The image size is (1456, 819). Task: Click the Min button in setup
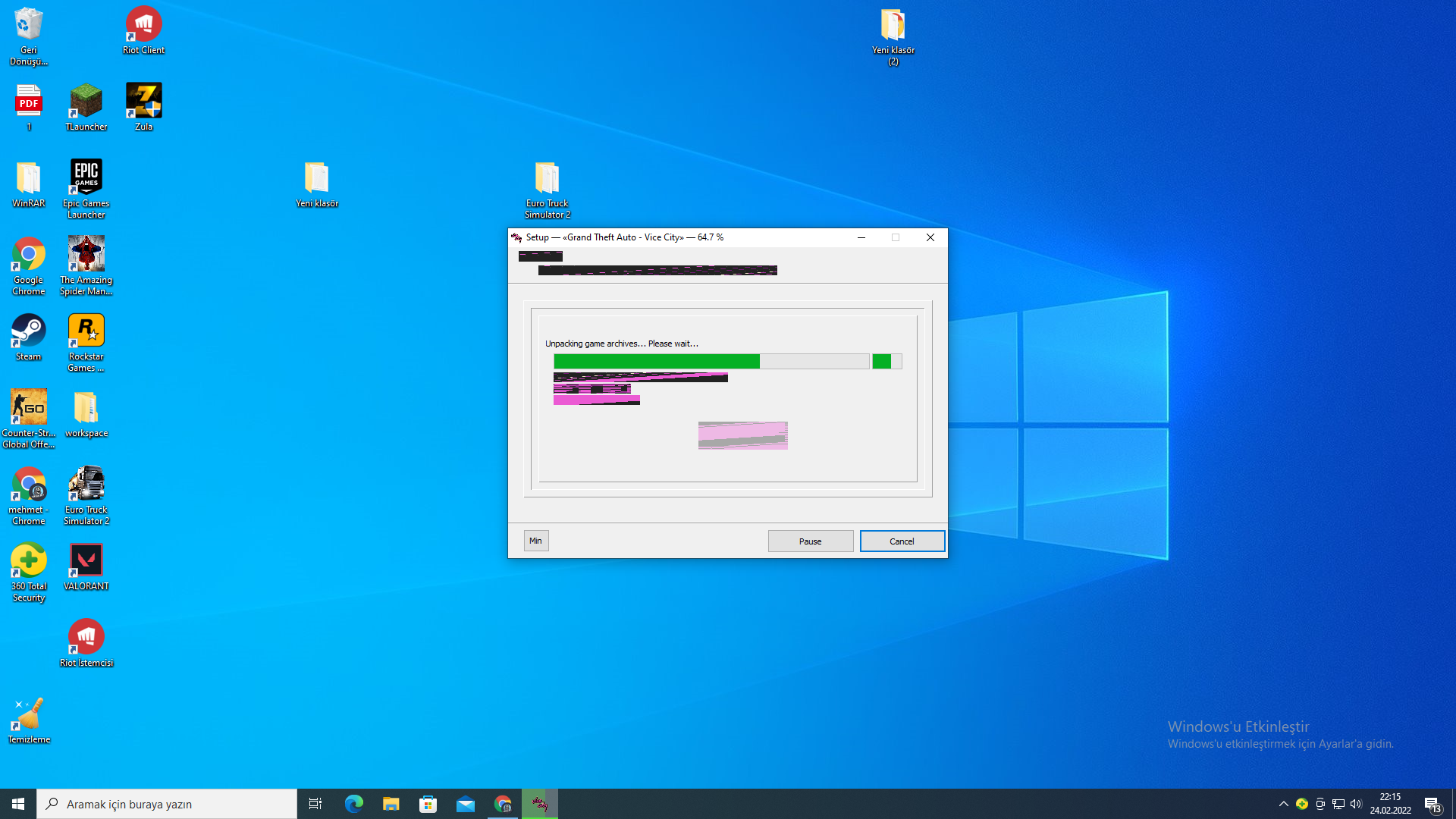point(535,541)
